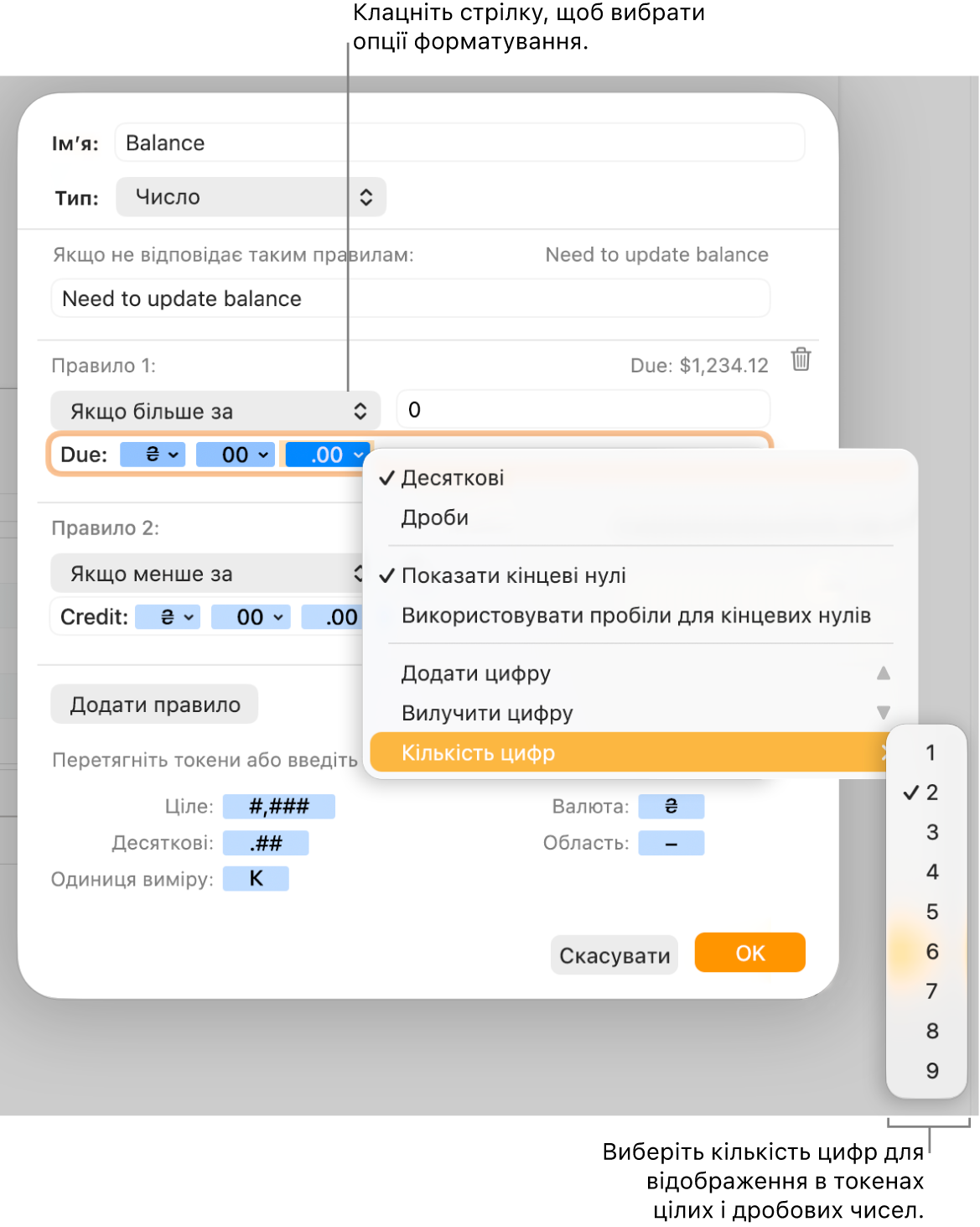Click the 'Скасувати' button

614,955
